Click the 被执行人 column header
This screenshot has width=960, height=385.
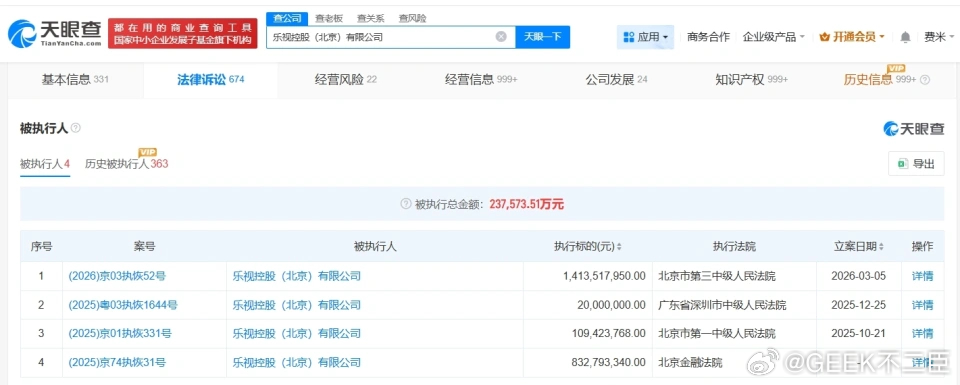tap(375, 247)
